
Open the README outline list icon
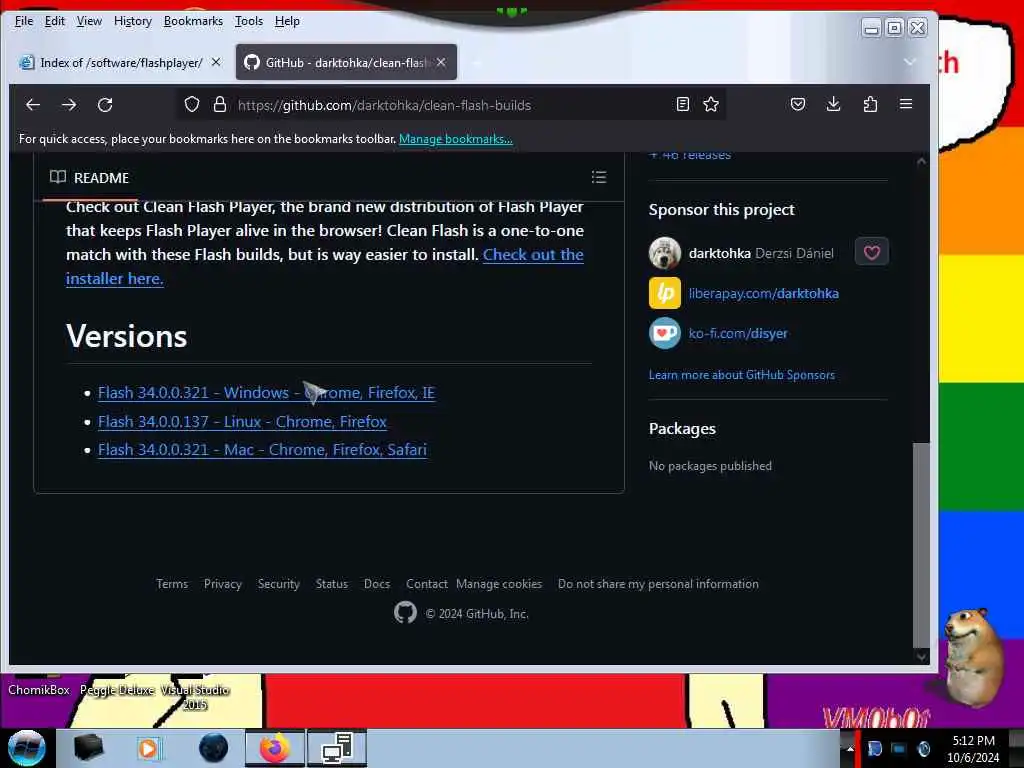599,177
